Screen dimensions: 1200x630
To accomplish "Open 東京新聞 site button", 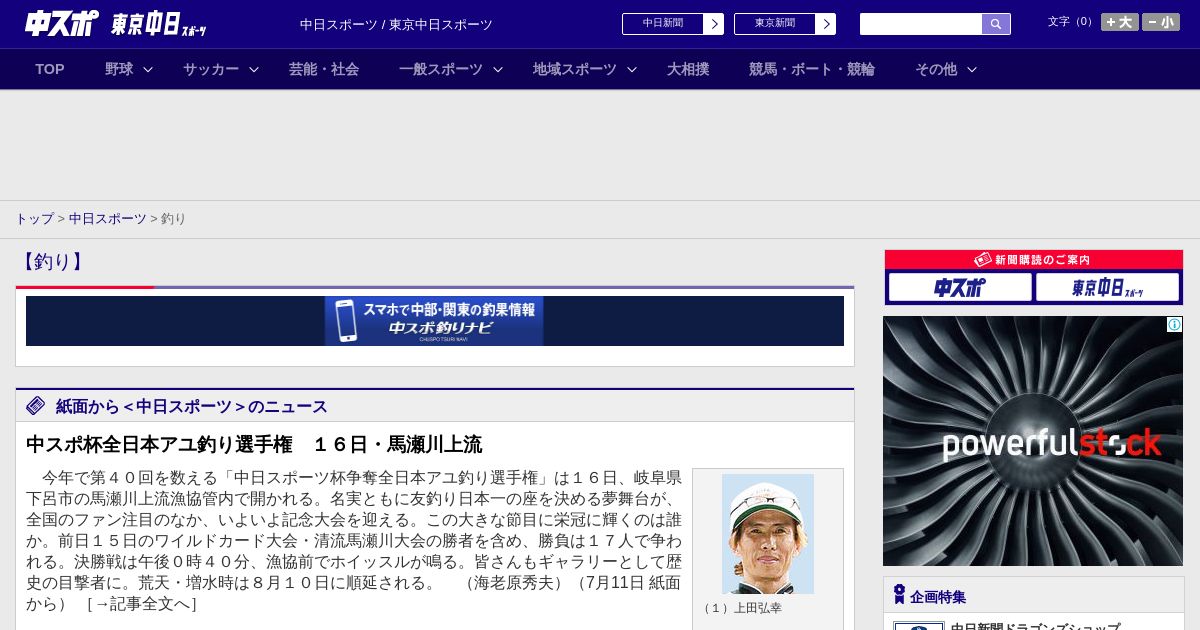I will pos(775,24).
